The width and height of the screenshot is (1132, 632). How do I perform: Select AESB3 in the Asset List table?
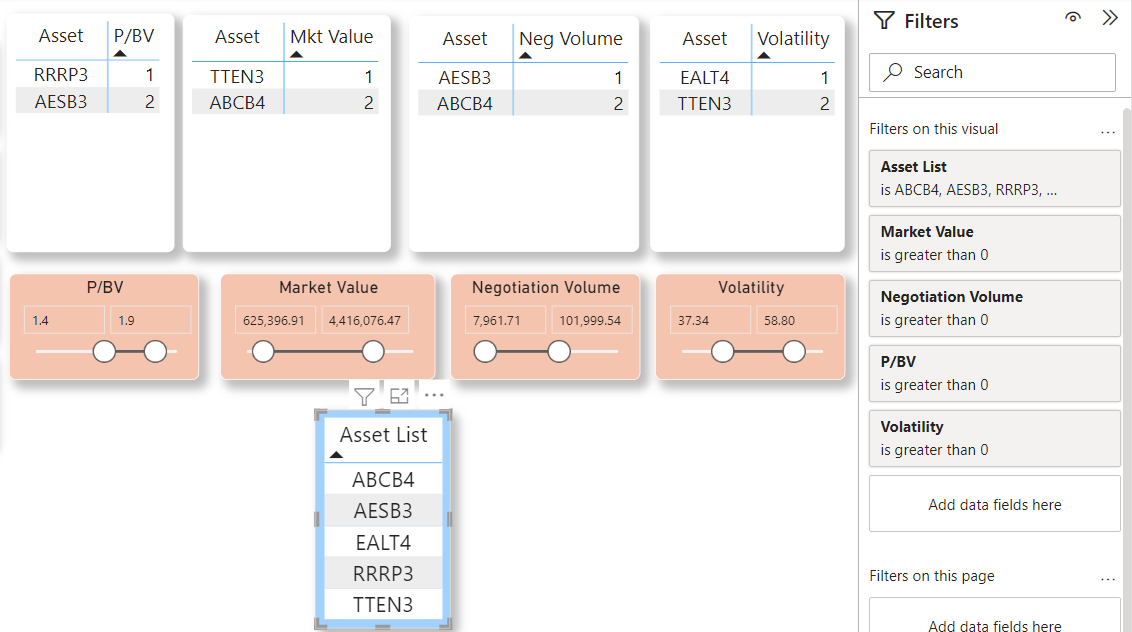383,511
